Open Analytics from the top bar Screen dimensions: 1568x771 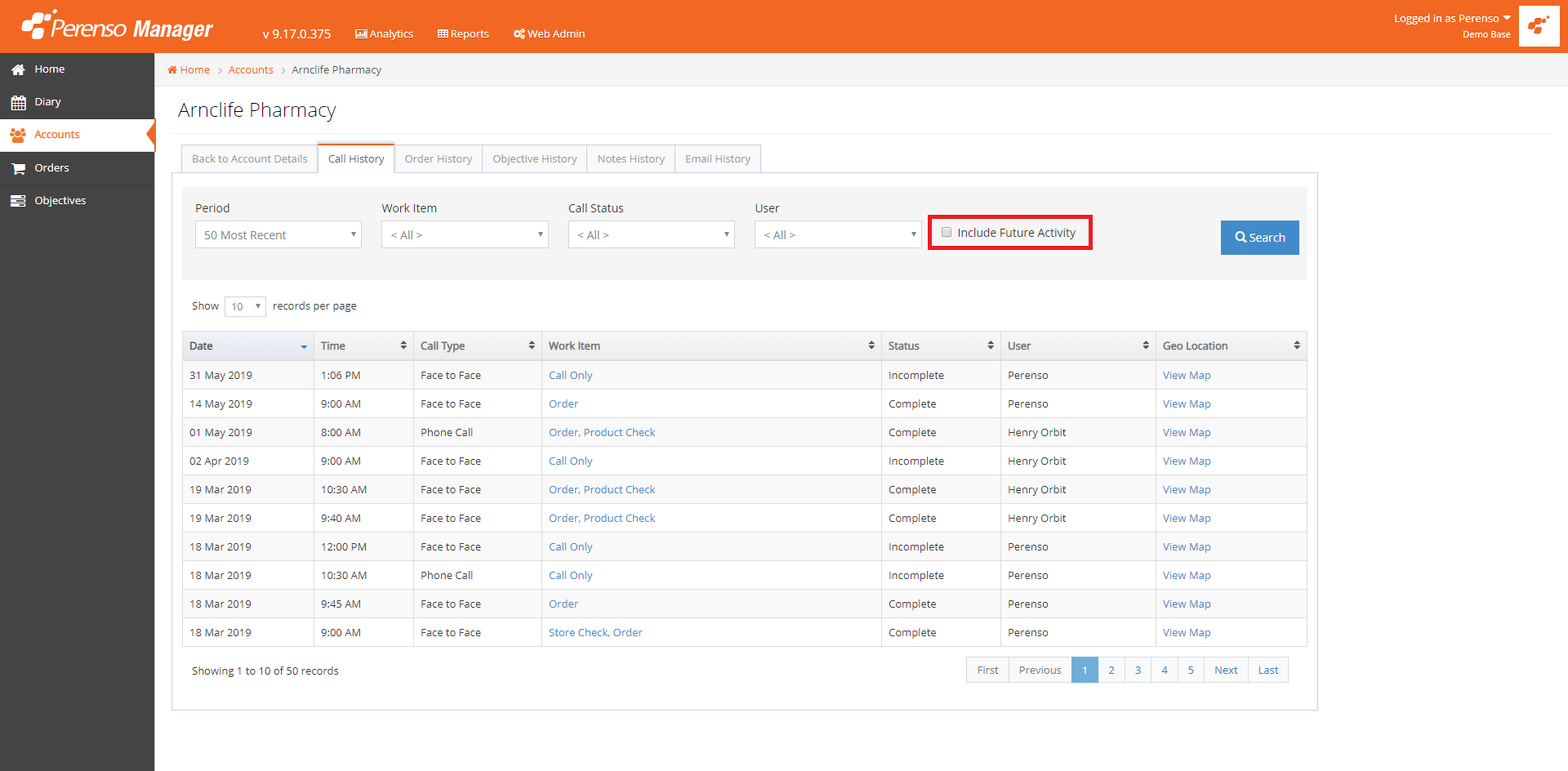pos(384,33)
